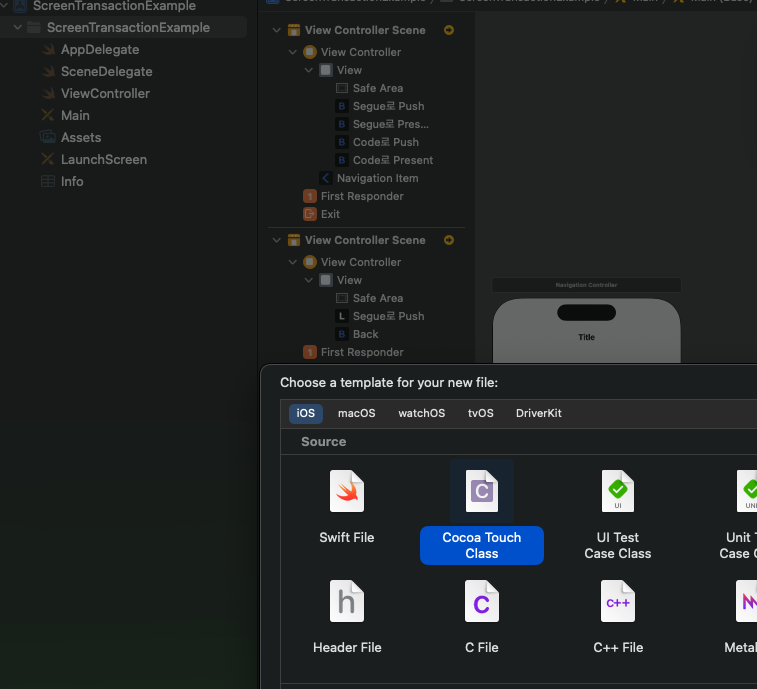Screen dimensions: 757x689
Task: Select 'Segue로 Push' button in first scene
Action: [388, 106]
